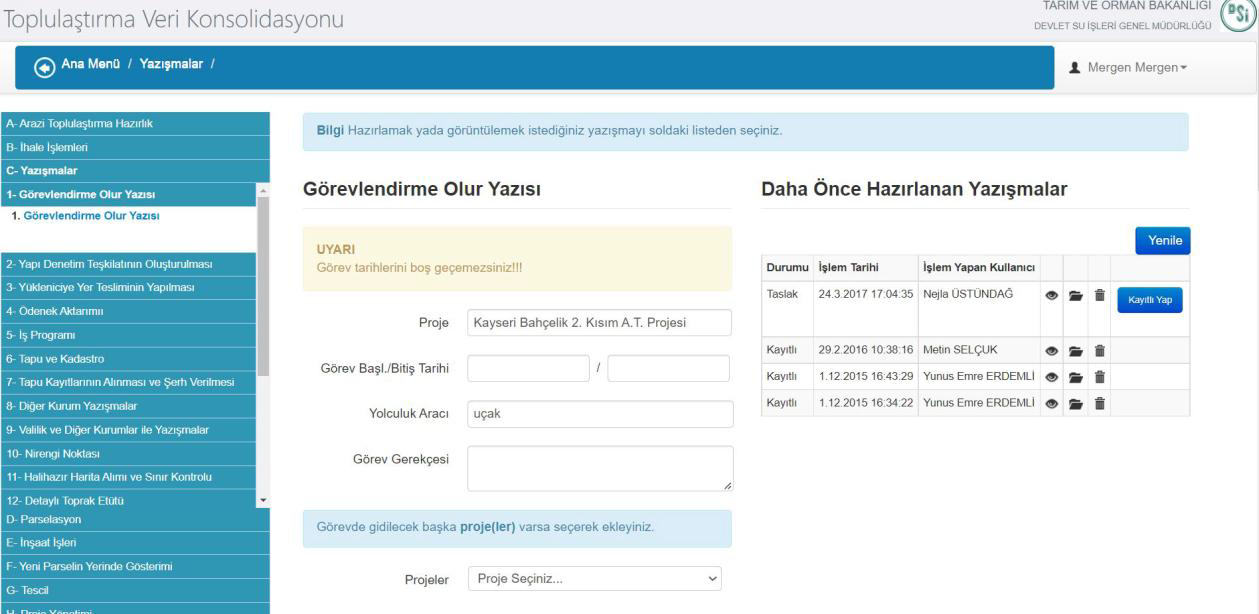The height and width of the screenshot is (614, 1259).
Task: Click the Kayıtlı Yap button
Action: coord(1149,300)
